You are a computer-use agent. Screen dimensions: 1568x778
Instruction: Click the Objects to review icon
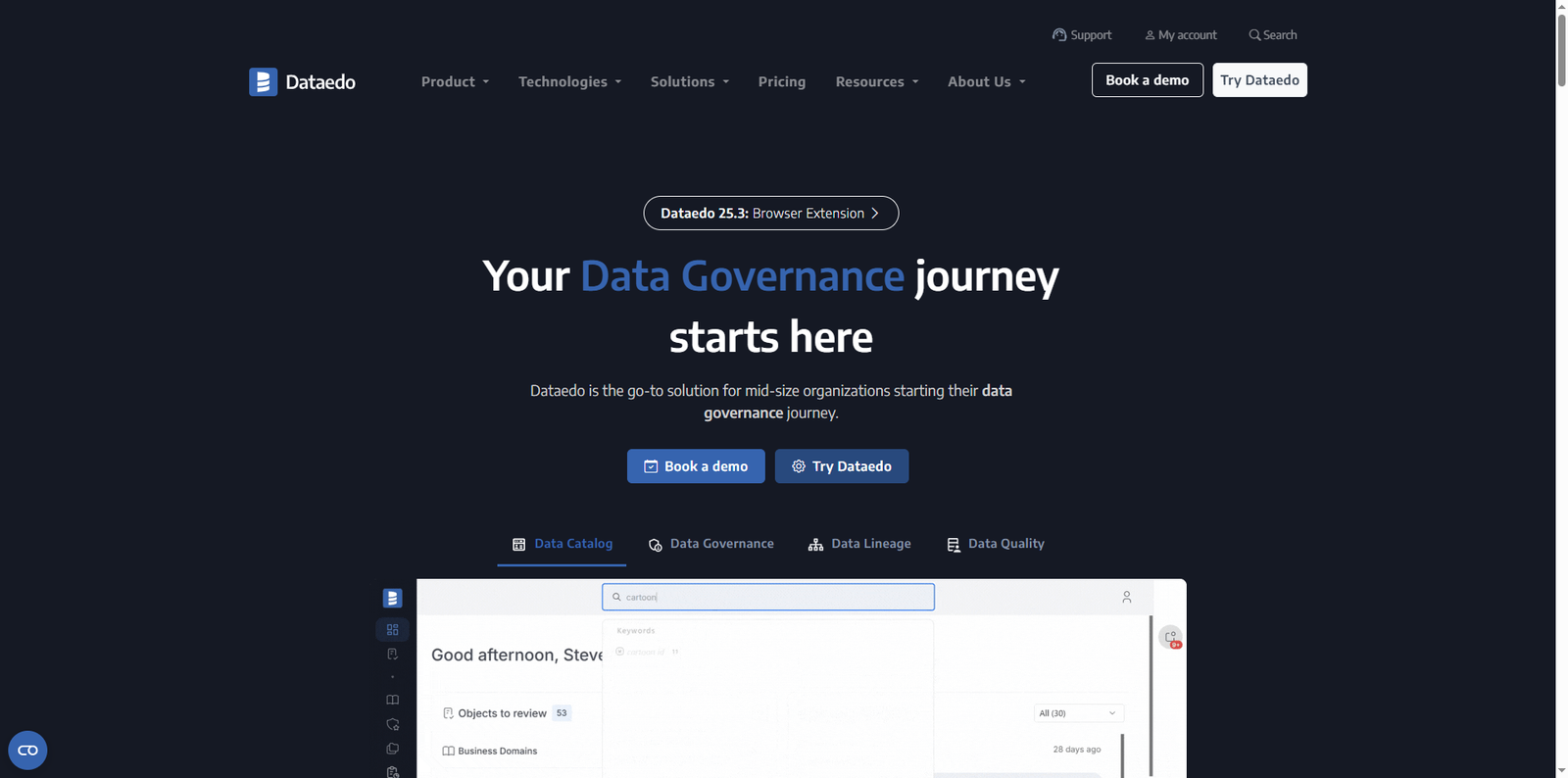448,713
